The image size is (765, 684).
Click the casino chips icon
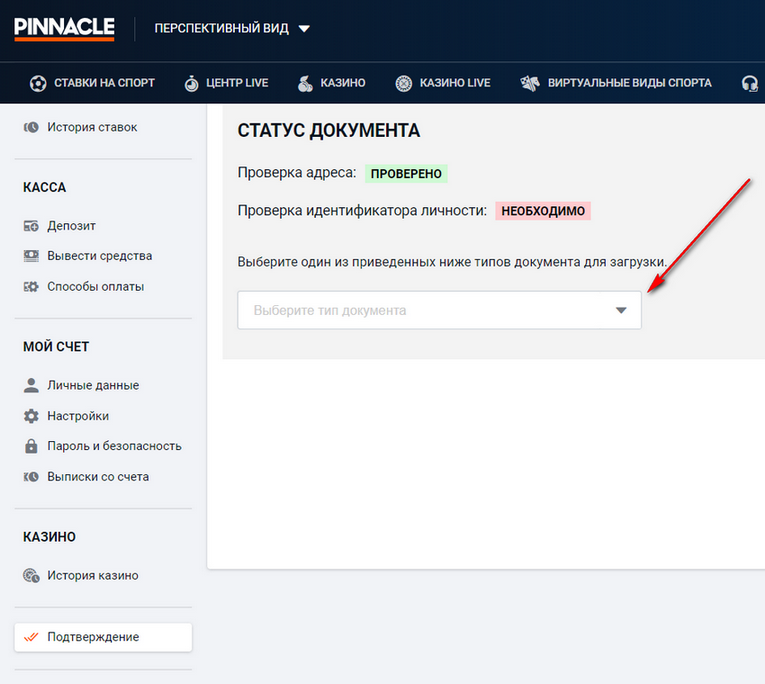(x=305, y=83)
